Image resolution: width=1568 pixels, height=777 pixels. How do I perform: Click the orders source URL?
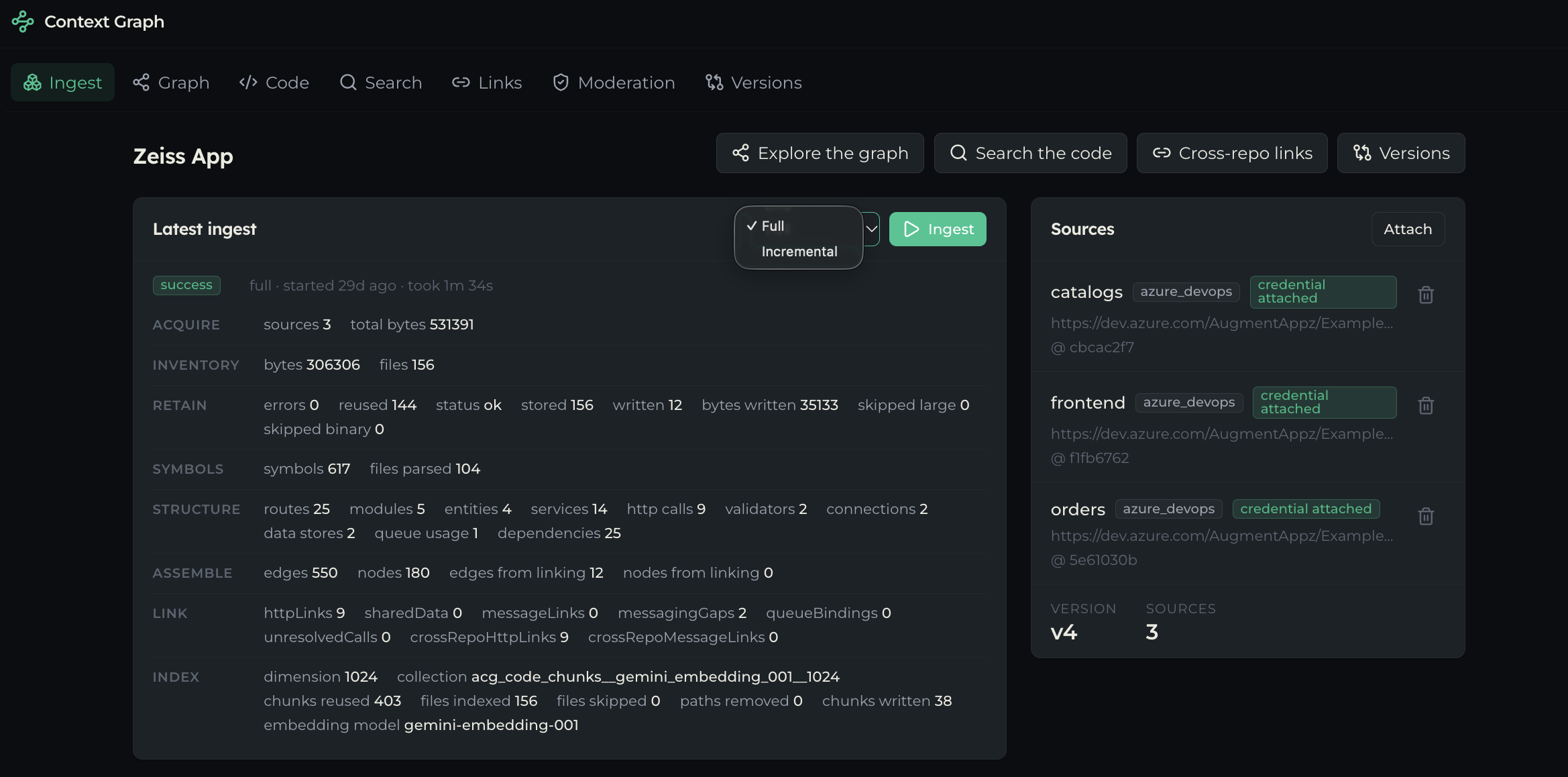tap(1222, 536)
